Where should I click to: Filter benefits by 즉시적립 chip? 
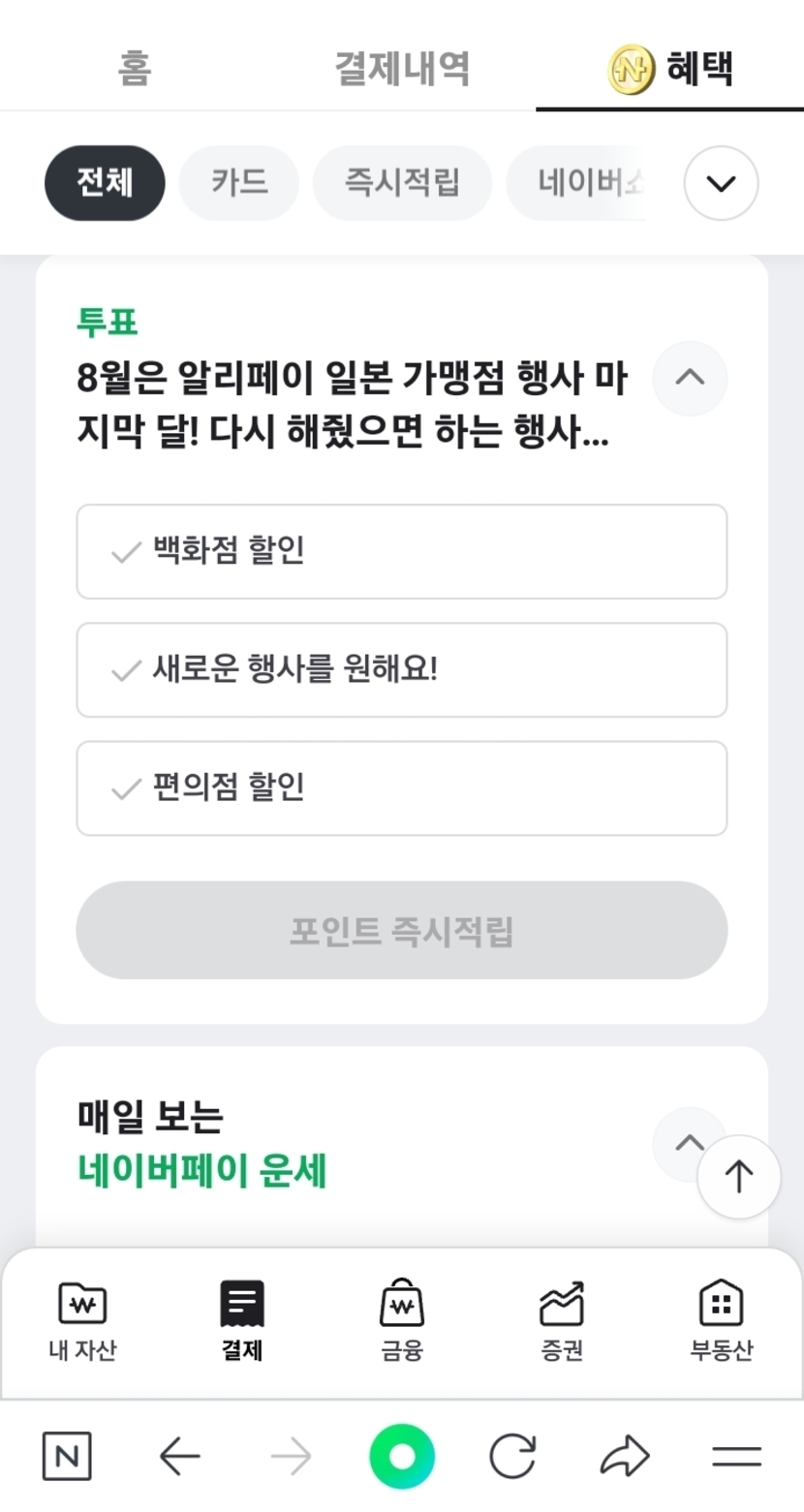click(x=402, y=183)
